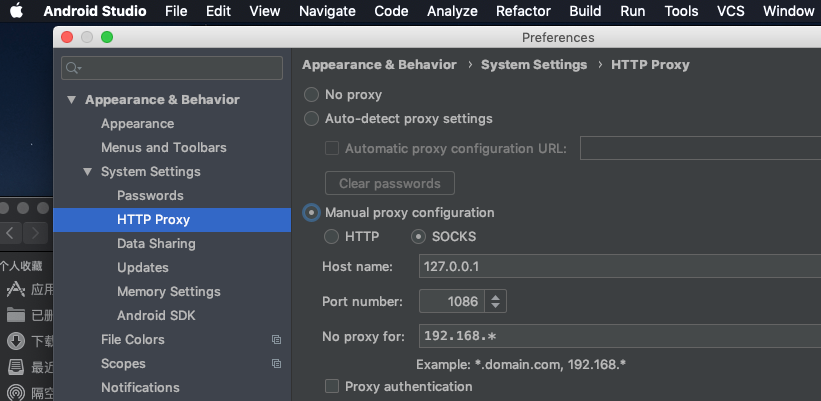Click the Applications icon in Finder sidebar
821x401 pixels.
tap(16, 290)
